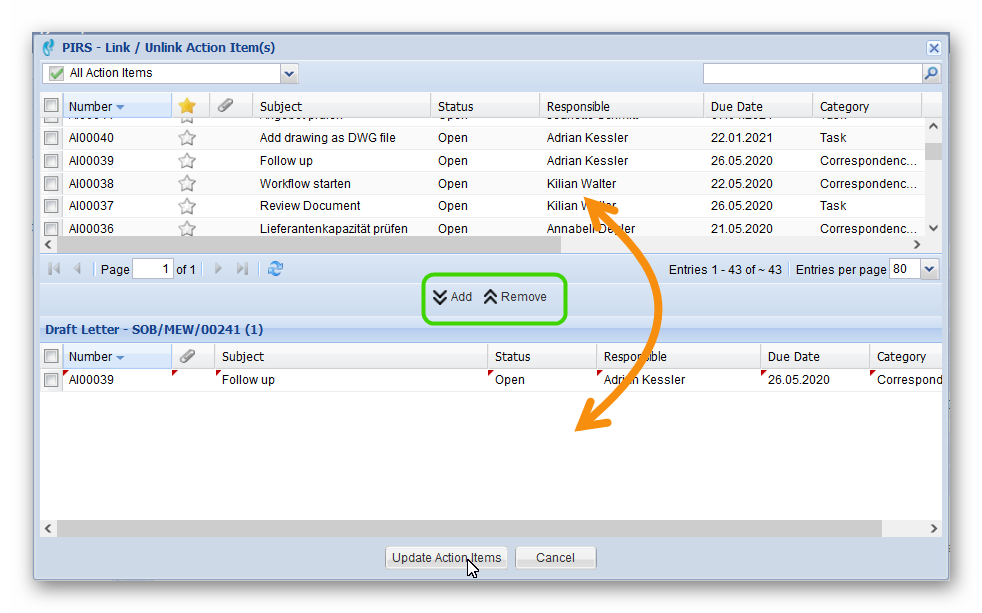Check the box for AI00038
The width and height of the screenshot is (982, 613).
tap(51, 184)
